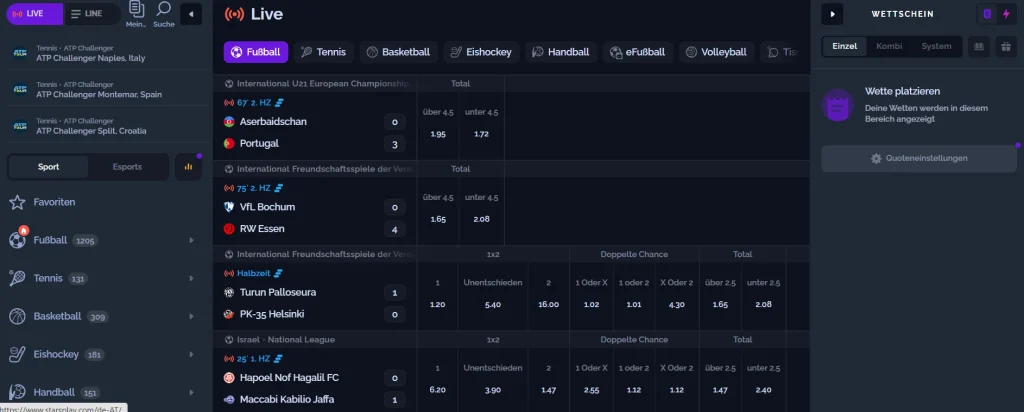Open live stats icon beside Halbzeit

pos(278,274)
